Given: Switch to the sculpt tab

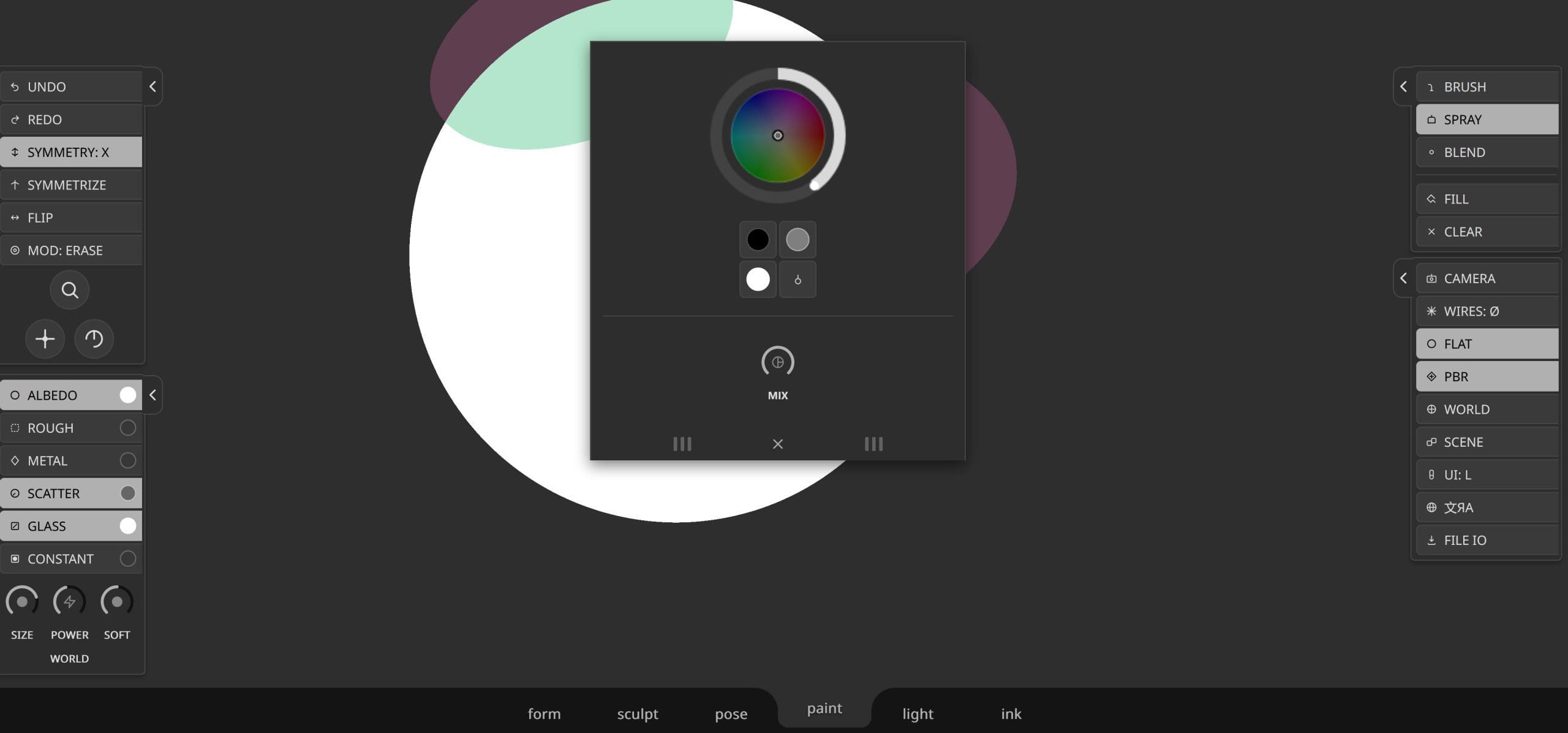Looking at the screenshot, I should coord(638,713).
